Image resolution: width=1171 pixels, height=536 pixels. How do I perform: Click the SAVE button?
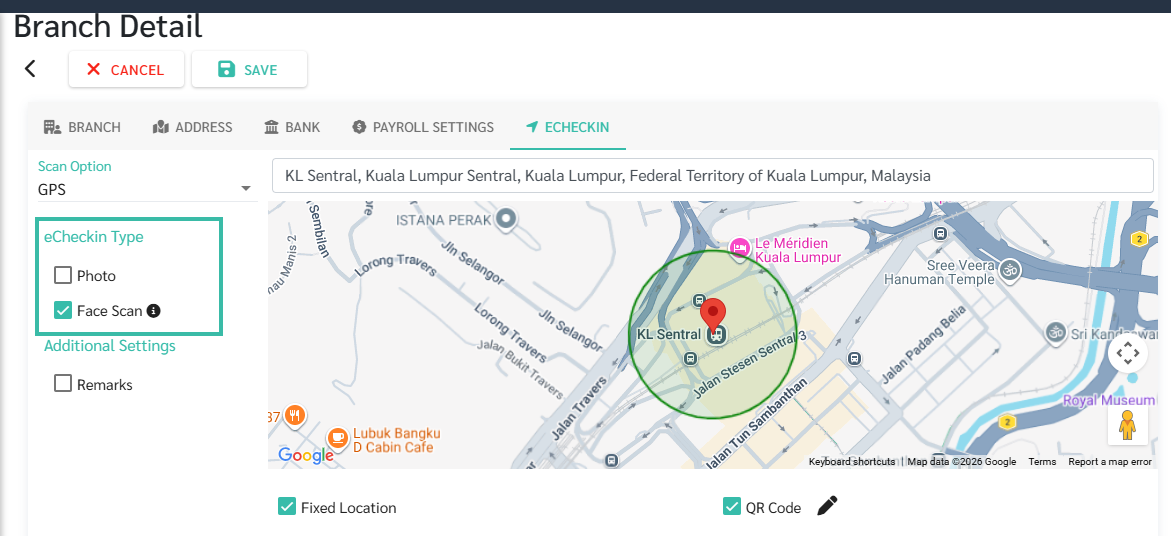pos(249,69)
